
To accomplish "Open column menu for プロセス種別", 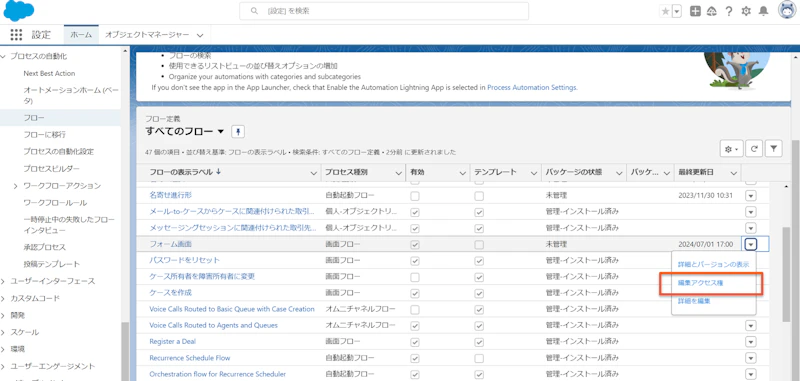I will pyautogui.click(x=398, y=173).
